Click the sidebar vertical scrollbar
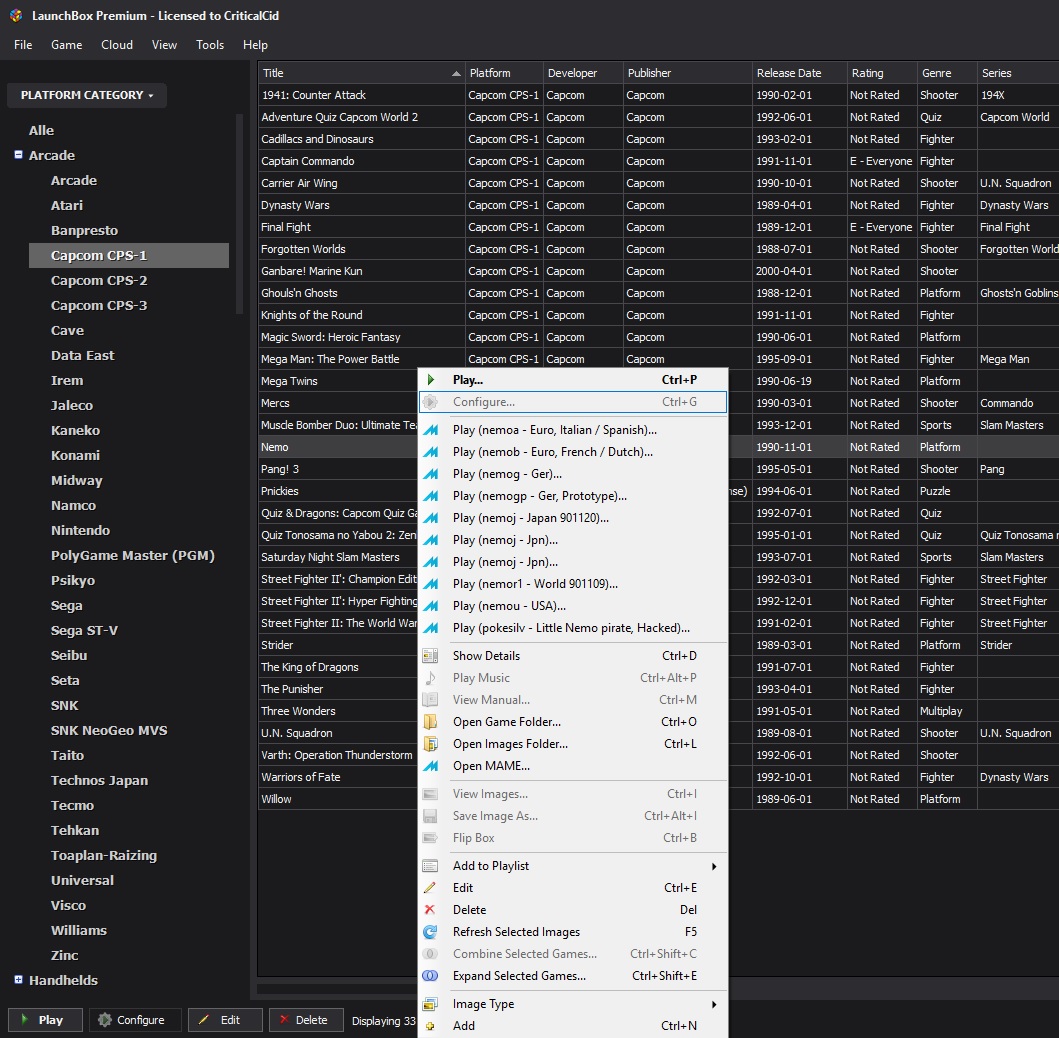 click(239, 213)
